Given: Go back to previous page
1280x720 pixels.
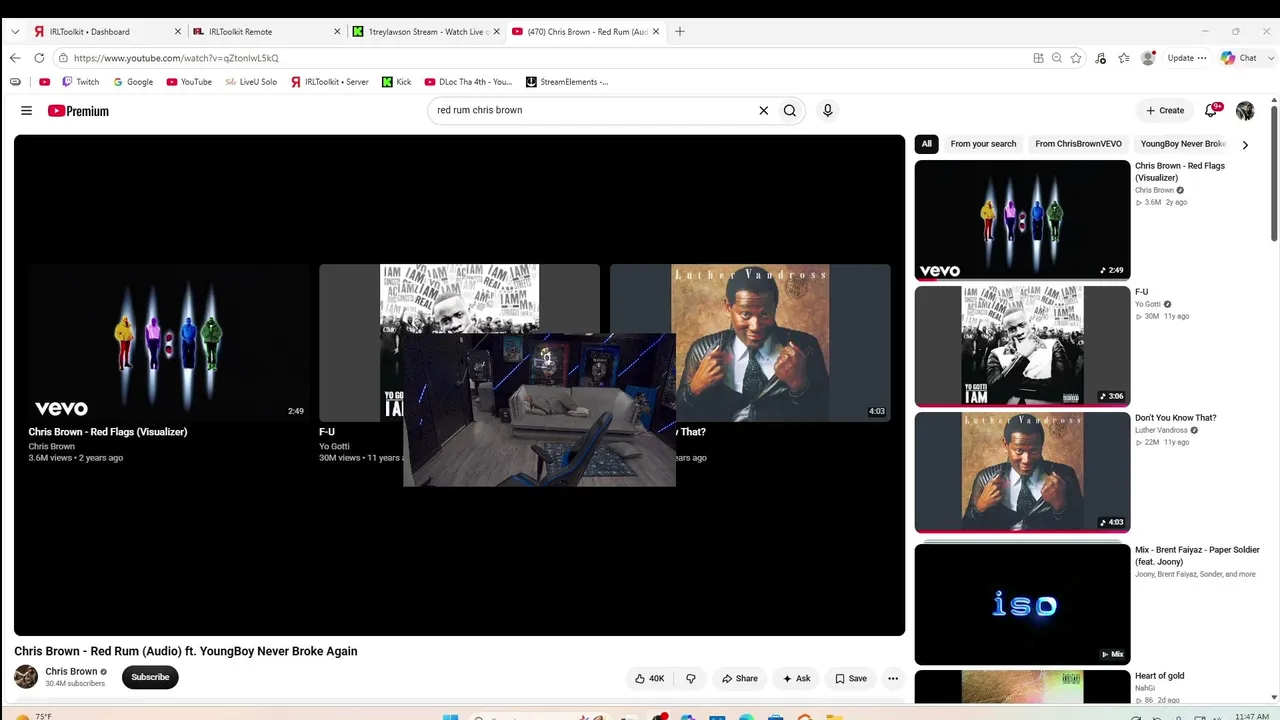Looking at the screenshot, I should tap(15, 58).
